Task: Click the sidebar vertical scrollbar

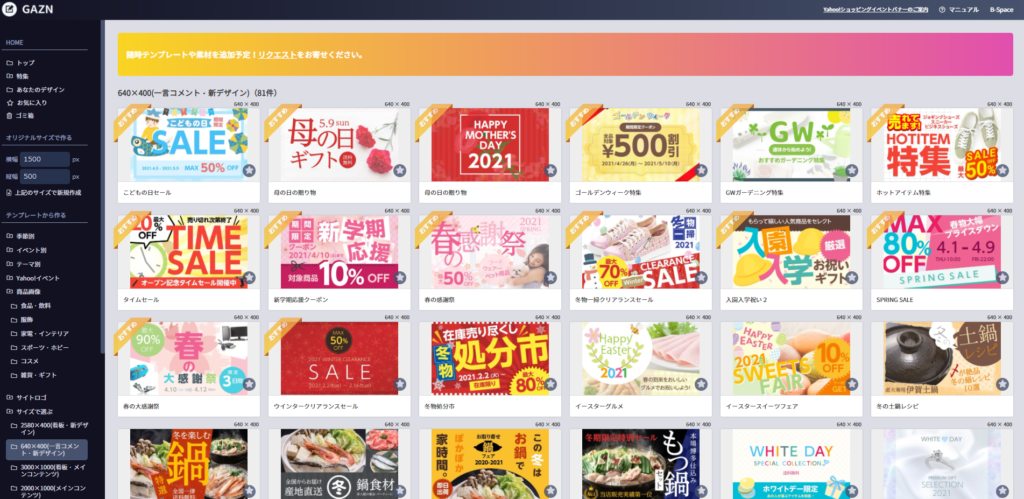Action: [103, 186]
